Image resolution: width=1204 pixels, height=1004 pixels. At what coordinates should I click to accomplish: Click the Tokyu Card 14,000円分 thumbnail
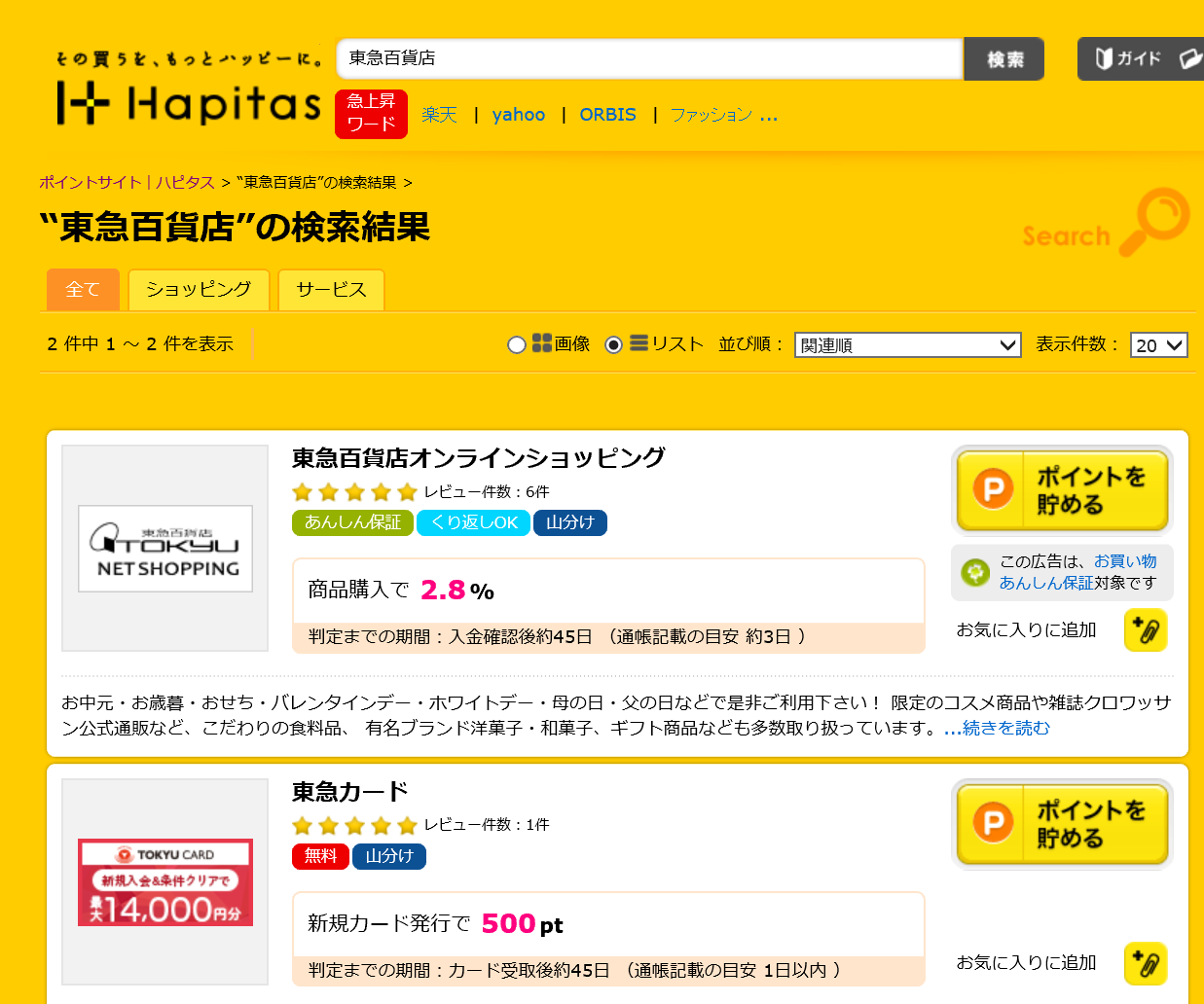click(x=165, y=881)
